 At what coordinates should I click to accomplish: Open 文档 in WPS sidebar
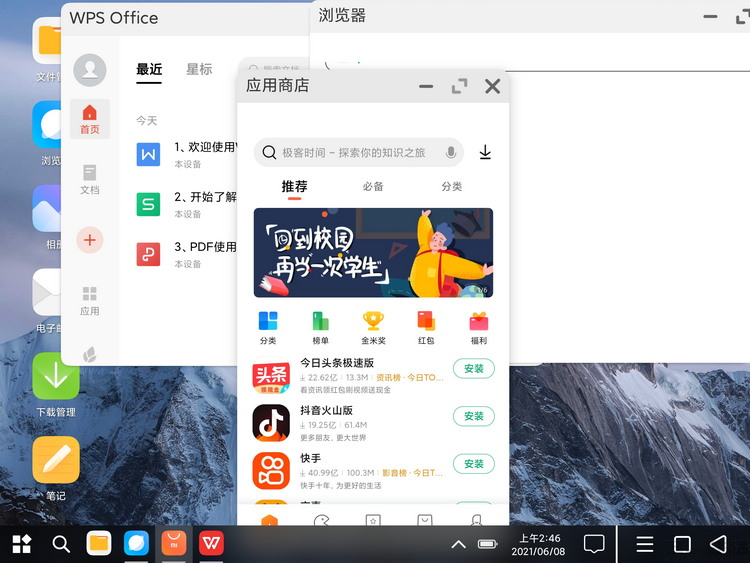pyautogui.click(x=90, y=179)
